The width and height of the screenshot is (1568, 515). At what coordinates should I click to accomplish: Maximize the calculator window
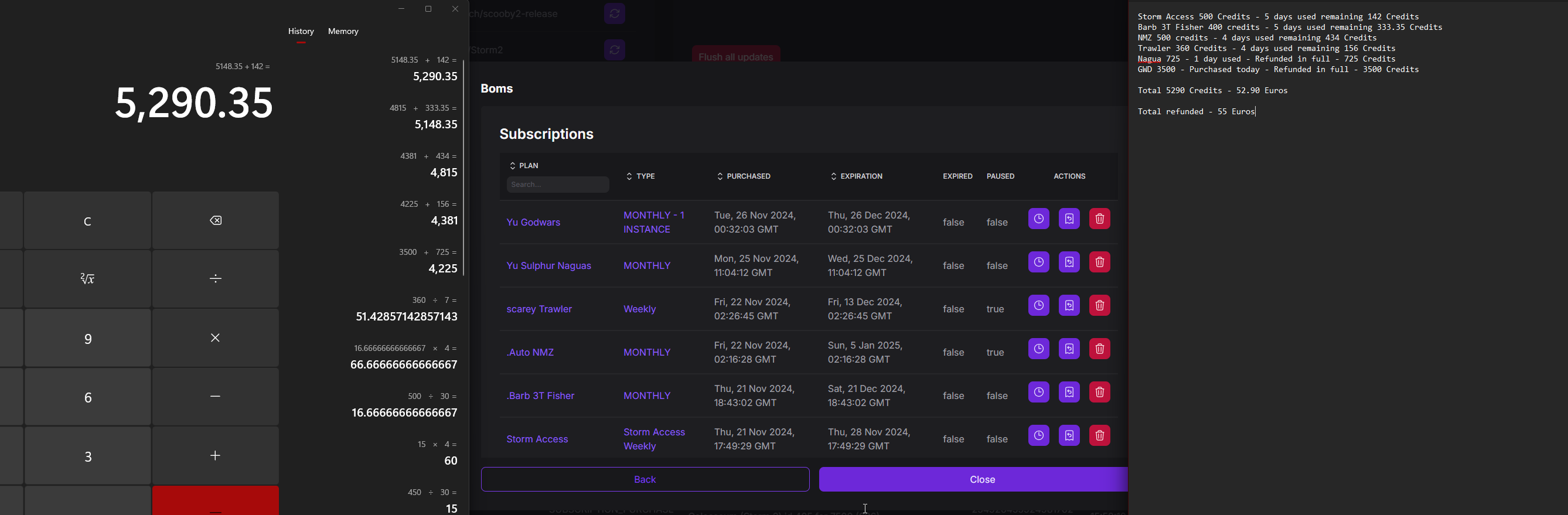(428, 9)
